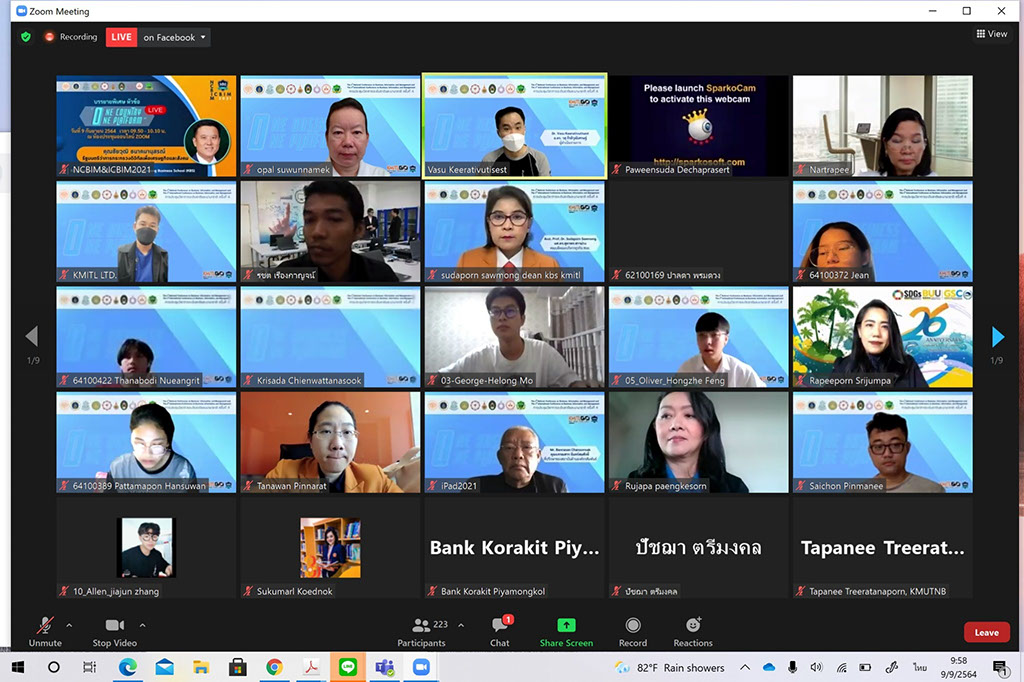Screen dimensions: 1024x682
Task: Leave the meeting
Action: click(987, 632)
